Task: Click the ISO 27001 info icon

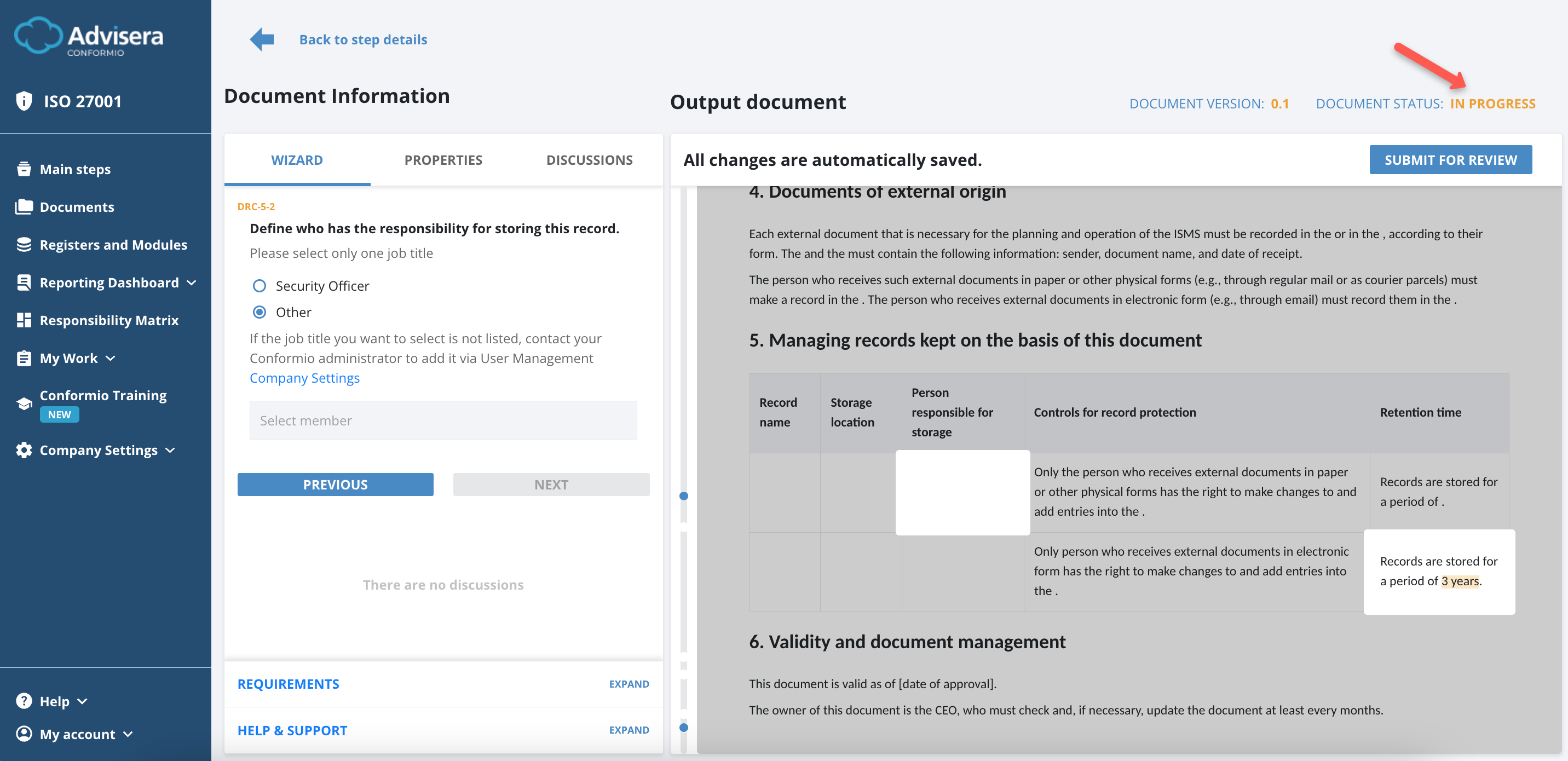Action: (23, 100)
